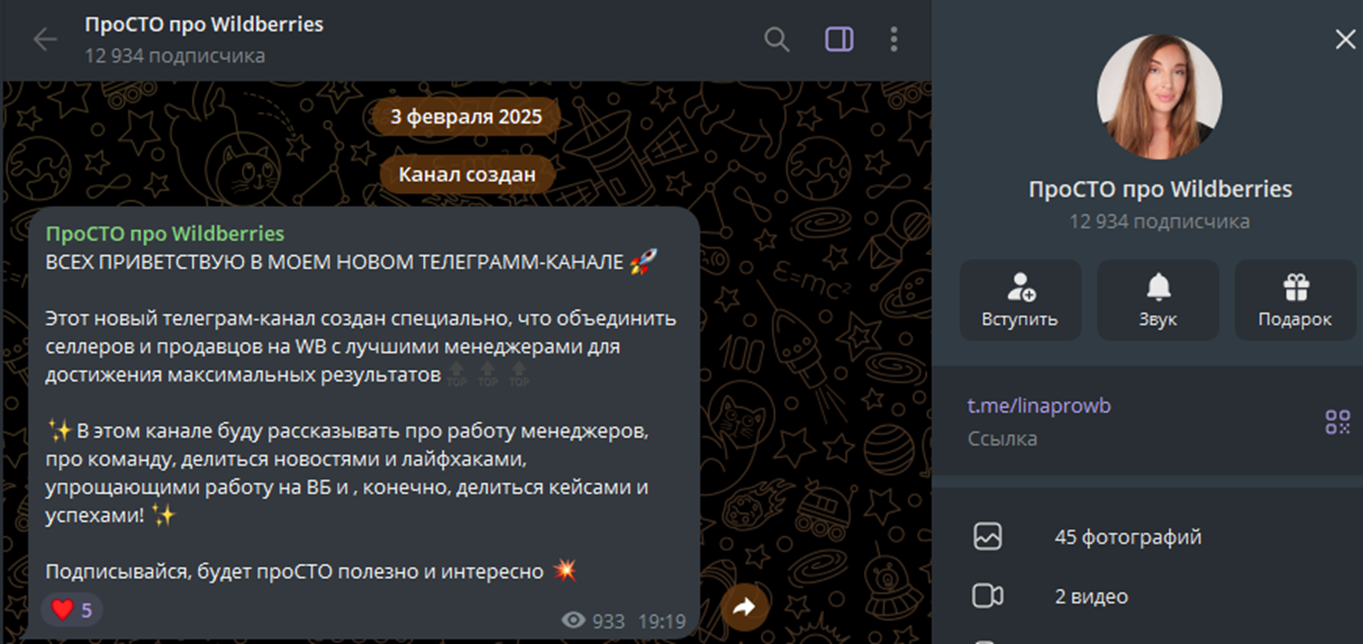Click the back arrow in chat header

(x=45, y=39)
